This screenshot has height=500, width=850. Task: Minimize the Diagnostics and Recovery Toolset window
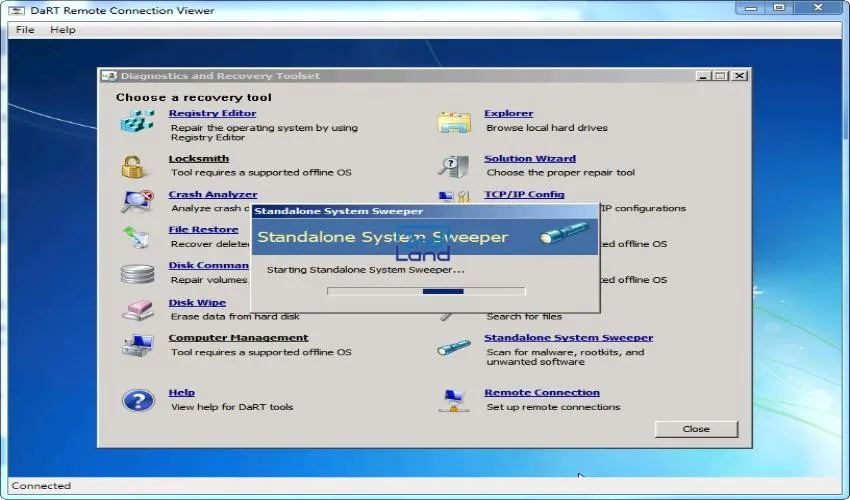[x=703, y=76]
